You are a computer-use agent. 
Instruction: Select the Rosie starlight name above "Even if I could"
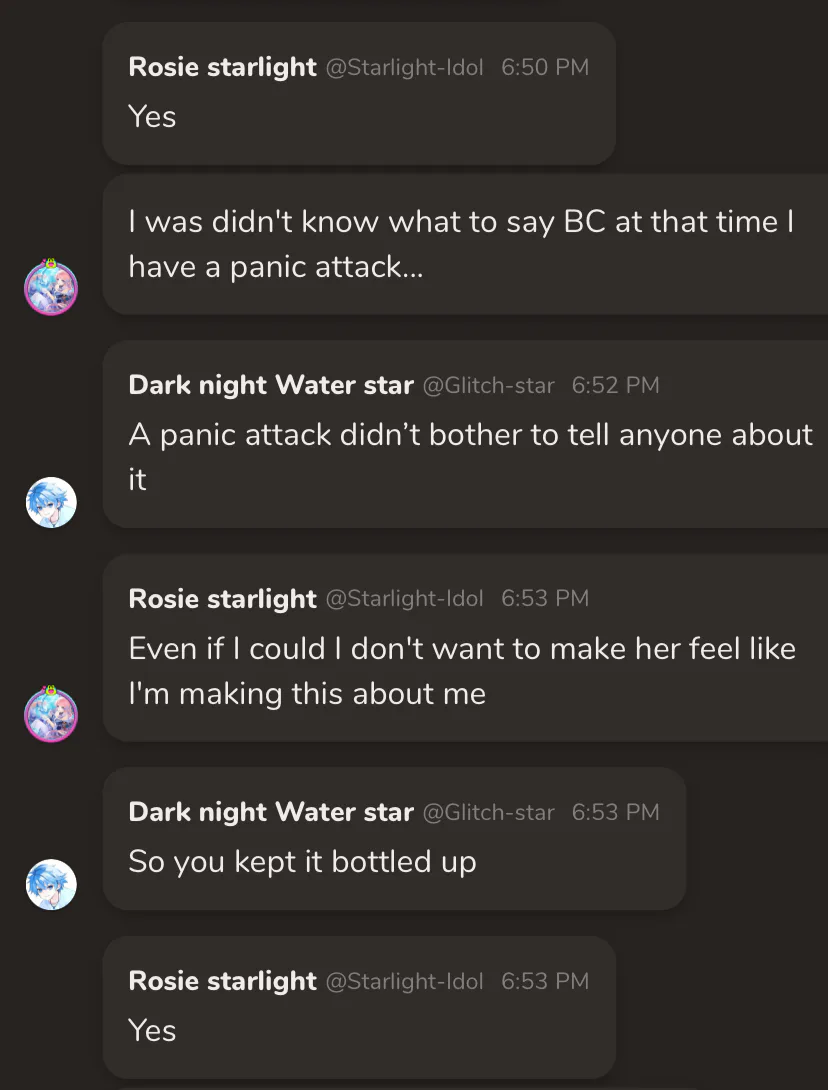(222, 598)
